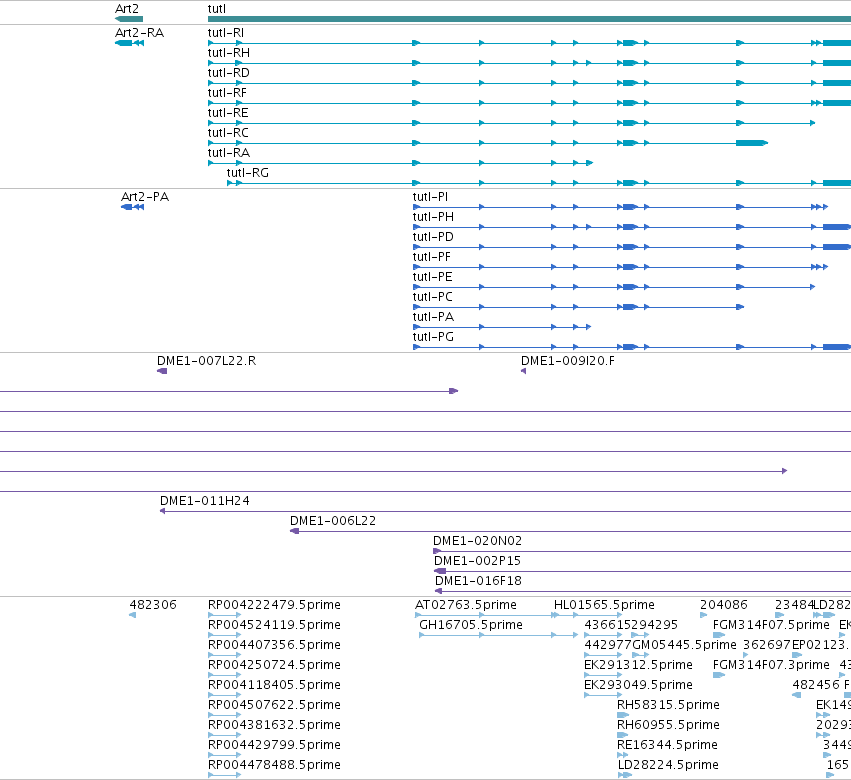Select protein tutl-PA
Viewport: 851px width, 780px height.
(x=433, y=318)
